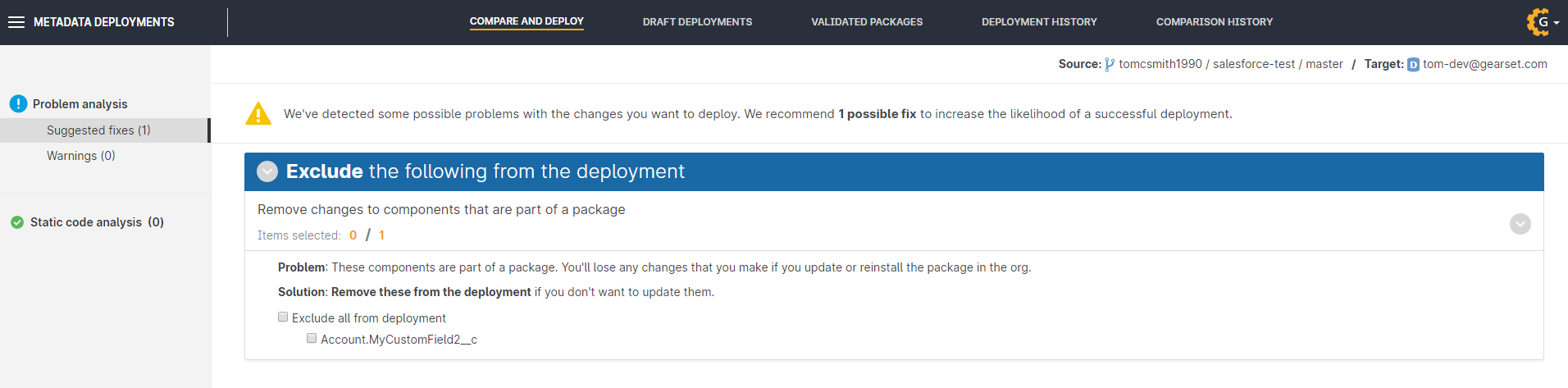The width and height of the screenshot is (1568, 388).
Task: Select Suggested fixes (1) in sidebar
Action: coord(98,130)
